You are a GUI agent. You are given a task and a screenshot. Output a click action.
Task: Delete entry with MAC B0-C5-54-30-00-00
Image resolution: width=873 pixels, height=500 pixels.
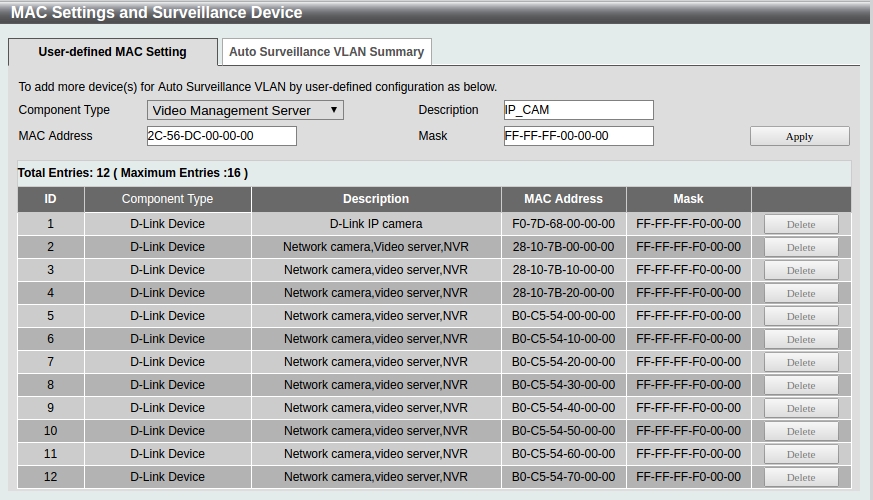[x=801, y=385]
